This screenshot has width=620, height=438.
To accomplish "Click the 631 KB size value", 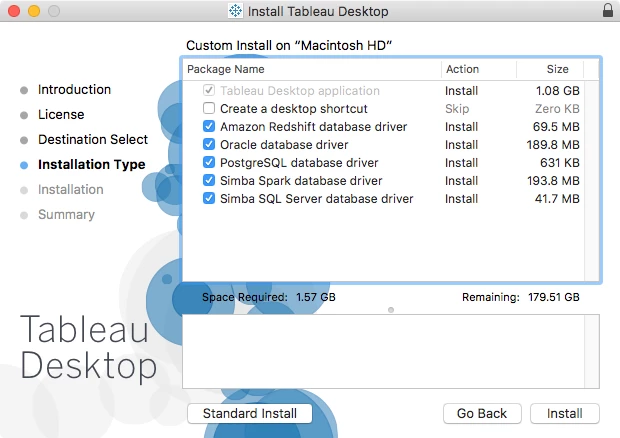I will pos(560,162).
